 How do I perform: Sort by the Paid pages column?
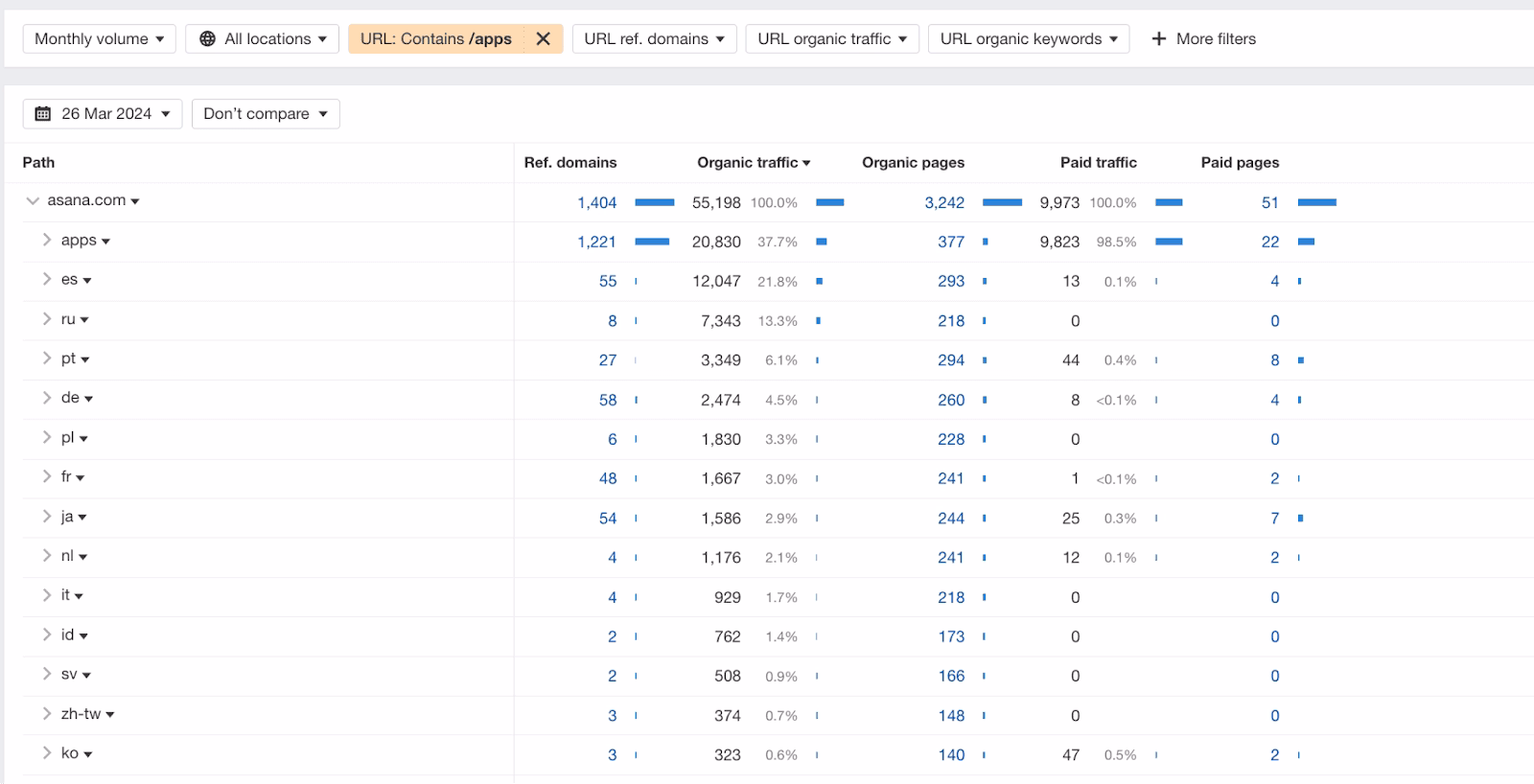click(1240, 163)
